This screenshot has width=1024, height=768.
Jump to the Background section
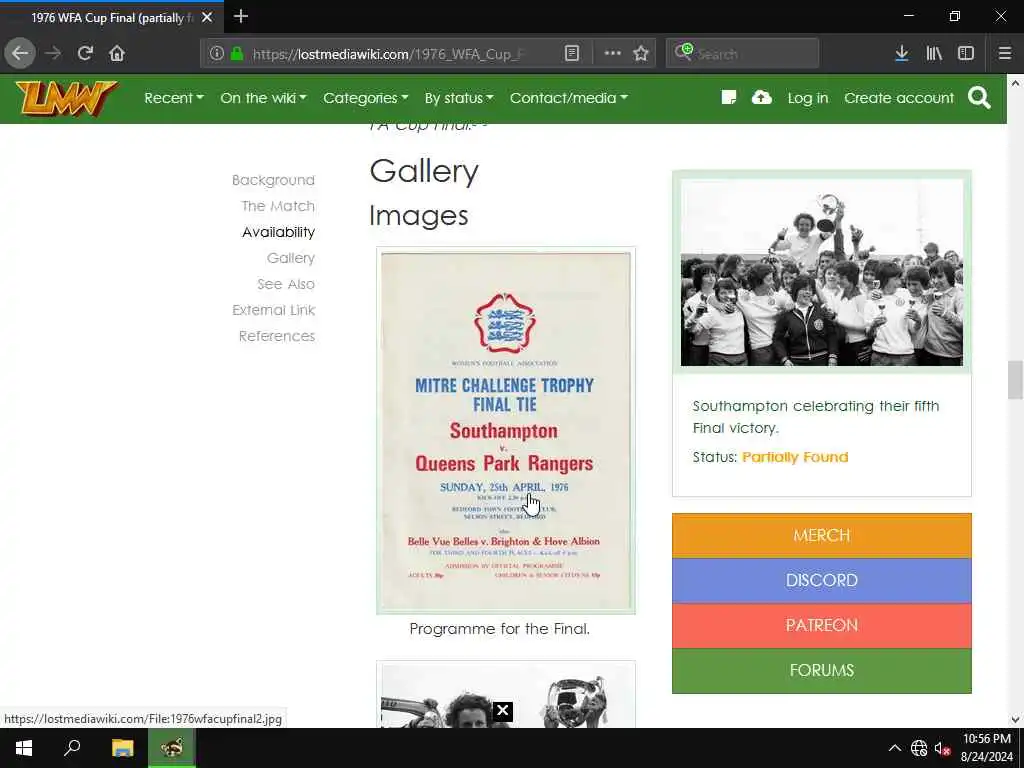click(x=273, y=180)
